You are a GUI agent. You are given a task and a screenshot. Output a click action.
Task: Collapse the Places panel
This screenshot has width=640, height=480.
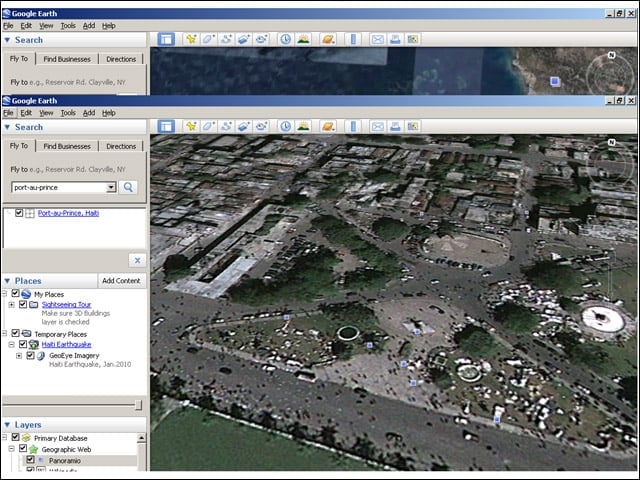pyautogui.click(x=7, y=281)
